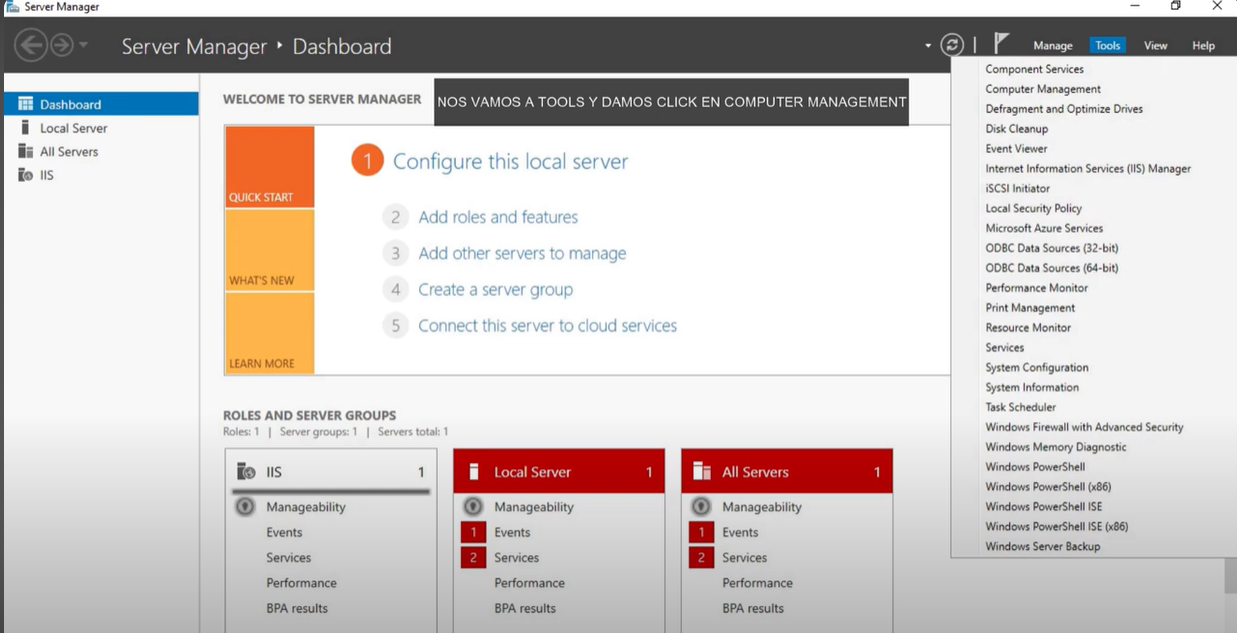
Task: Choose Computer Management in Tools menu
Action: click(x=1043, y=89)
